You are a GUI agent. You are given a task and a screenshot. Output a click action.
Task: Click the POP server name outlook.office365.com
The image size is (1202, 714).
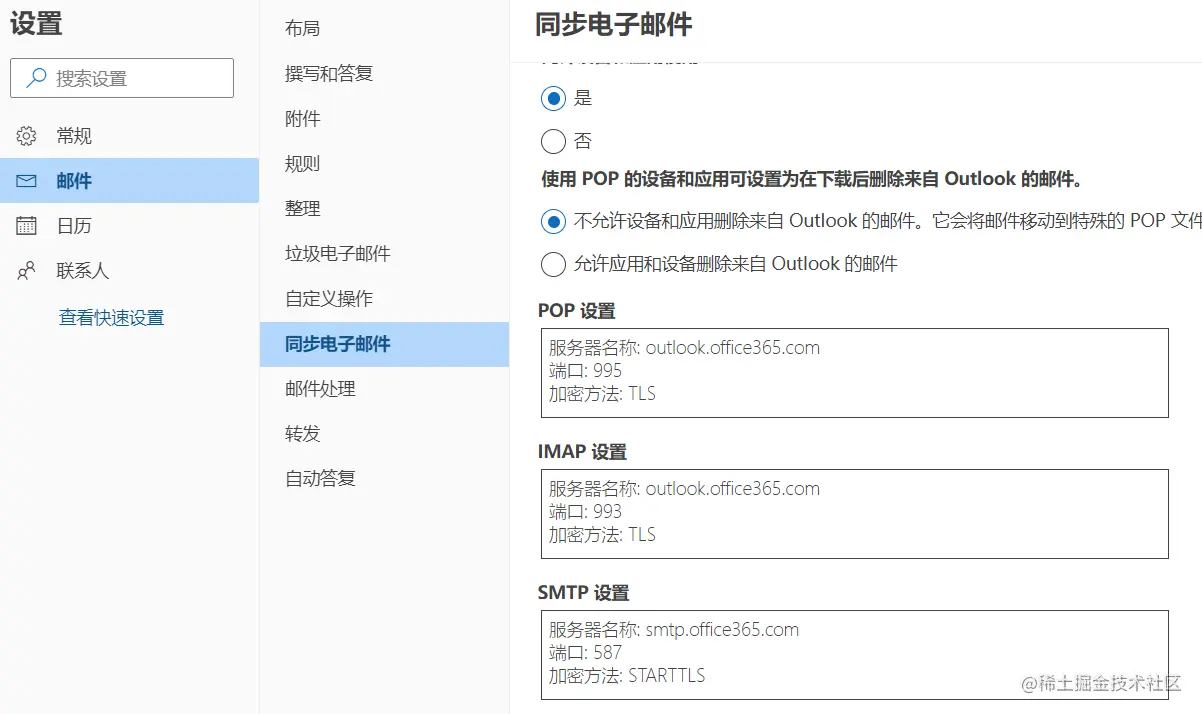tap(732, 348)
